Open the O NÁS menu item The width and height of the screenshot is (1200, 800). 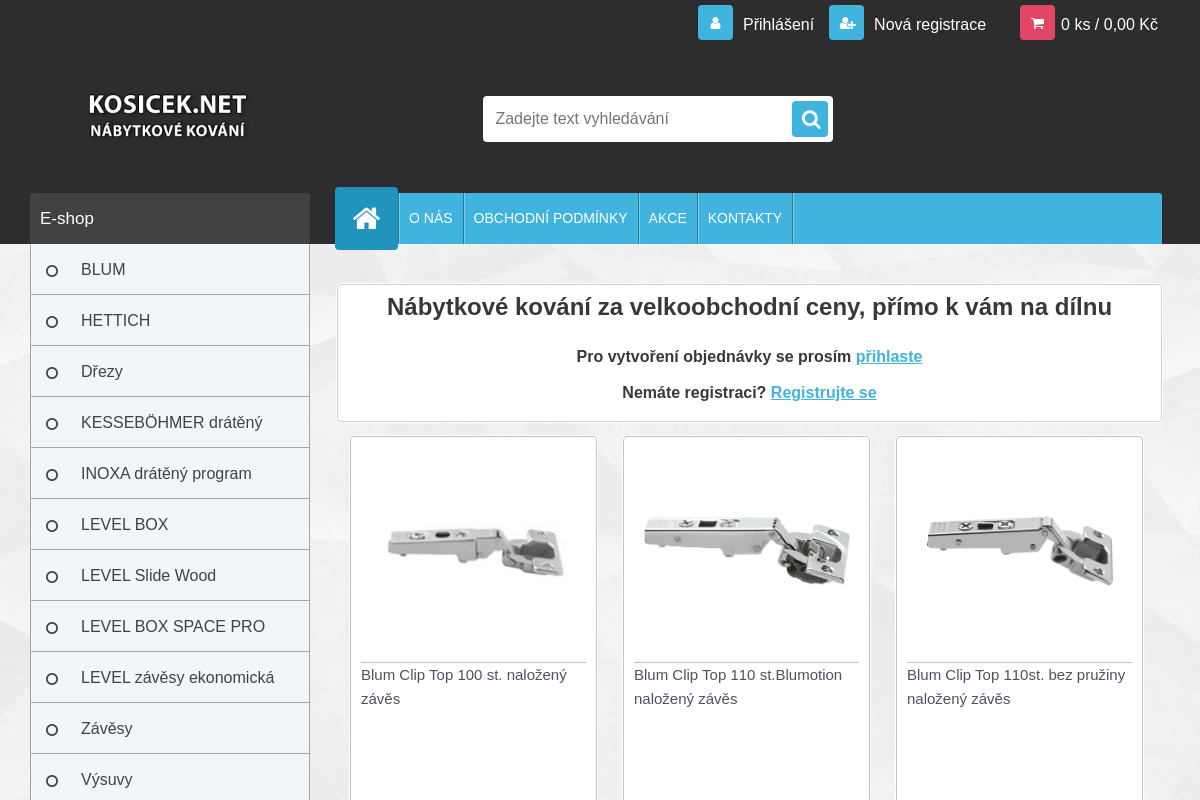[431, 218]
